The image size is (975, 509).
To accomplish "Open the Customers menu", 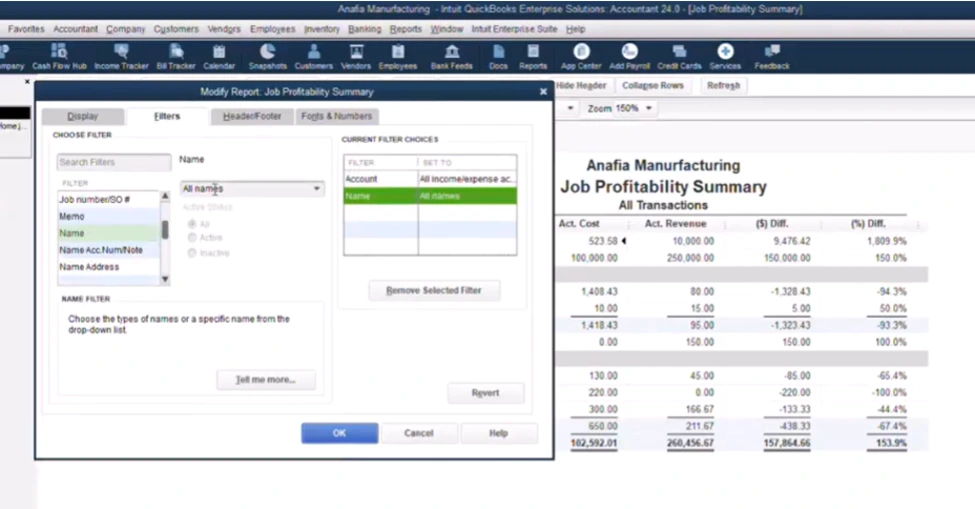I will click(x=176, y=29).
